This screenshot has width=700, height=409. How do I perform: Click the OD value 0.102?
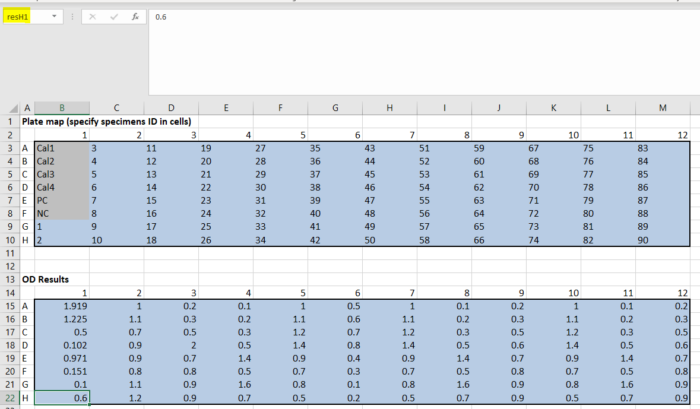coord(62,345)
